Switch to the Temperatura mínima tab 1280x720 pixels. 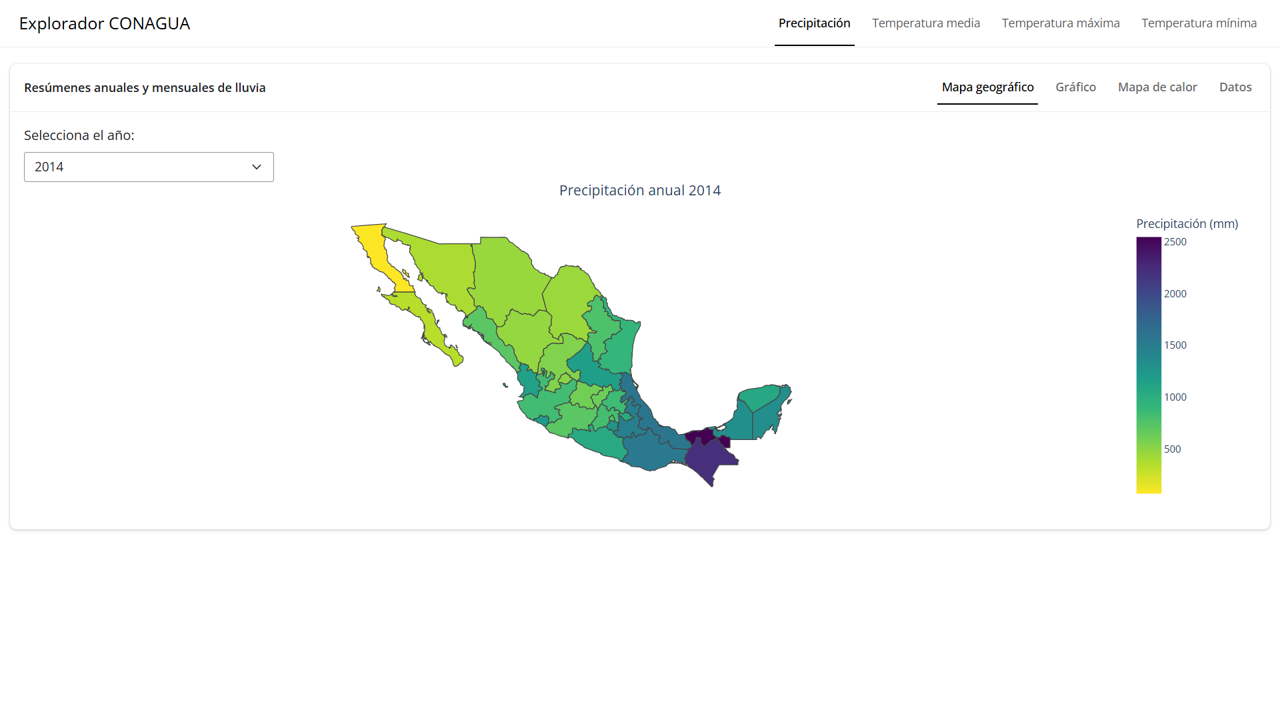point(1199,23)
